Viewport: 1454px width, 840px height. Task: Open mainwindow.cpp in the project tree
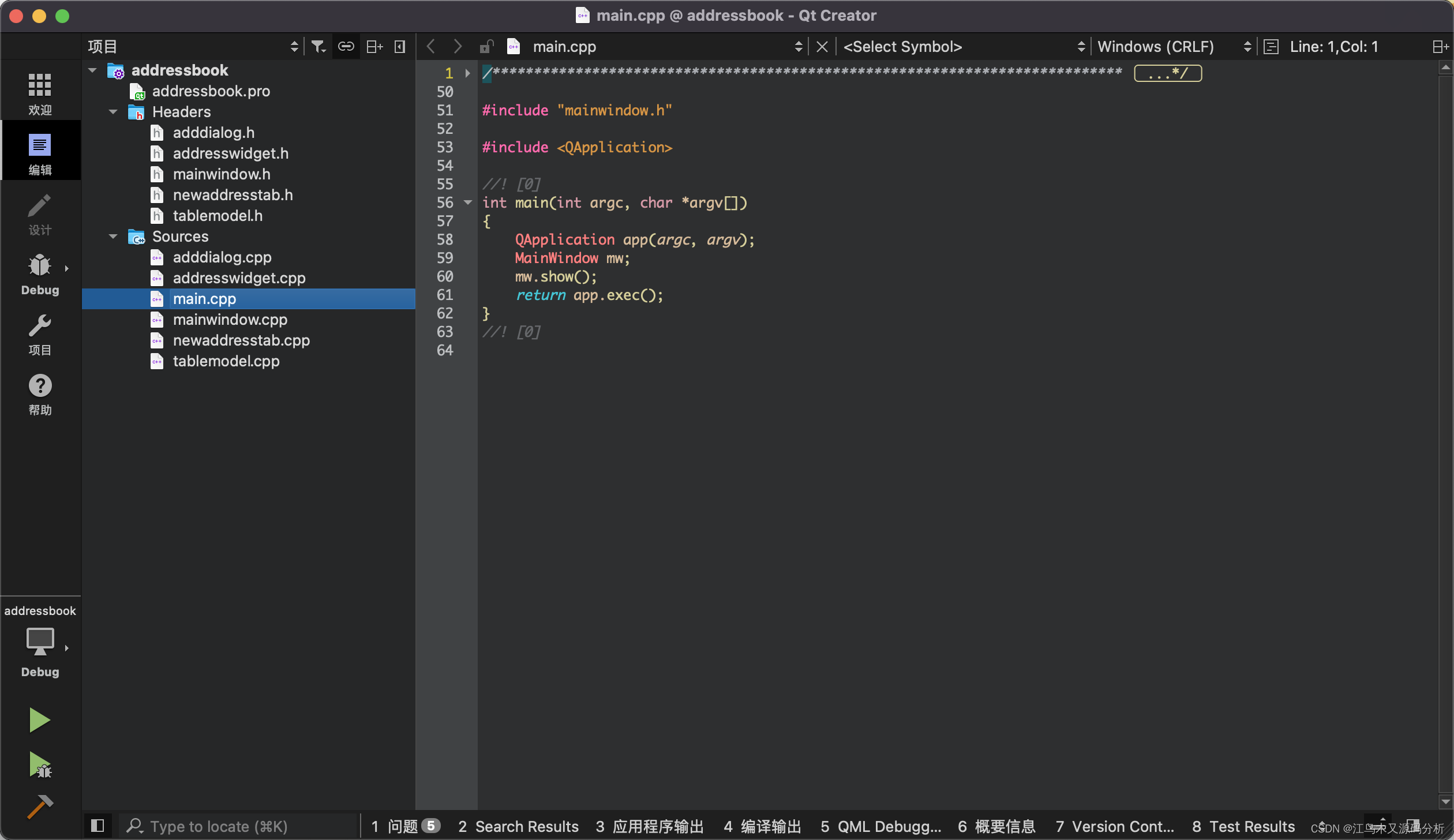(x=230, y=320)
